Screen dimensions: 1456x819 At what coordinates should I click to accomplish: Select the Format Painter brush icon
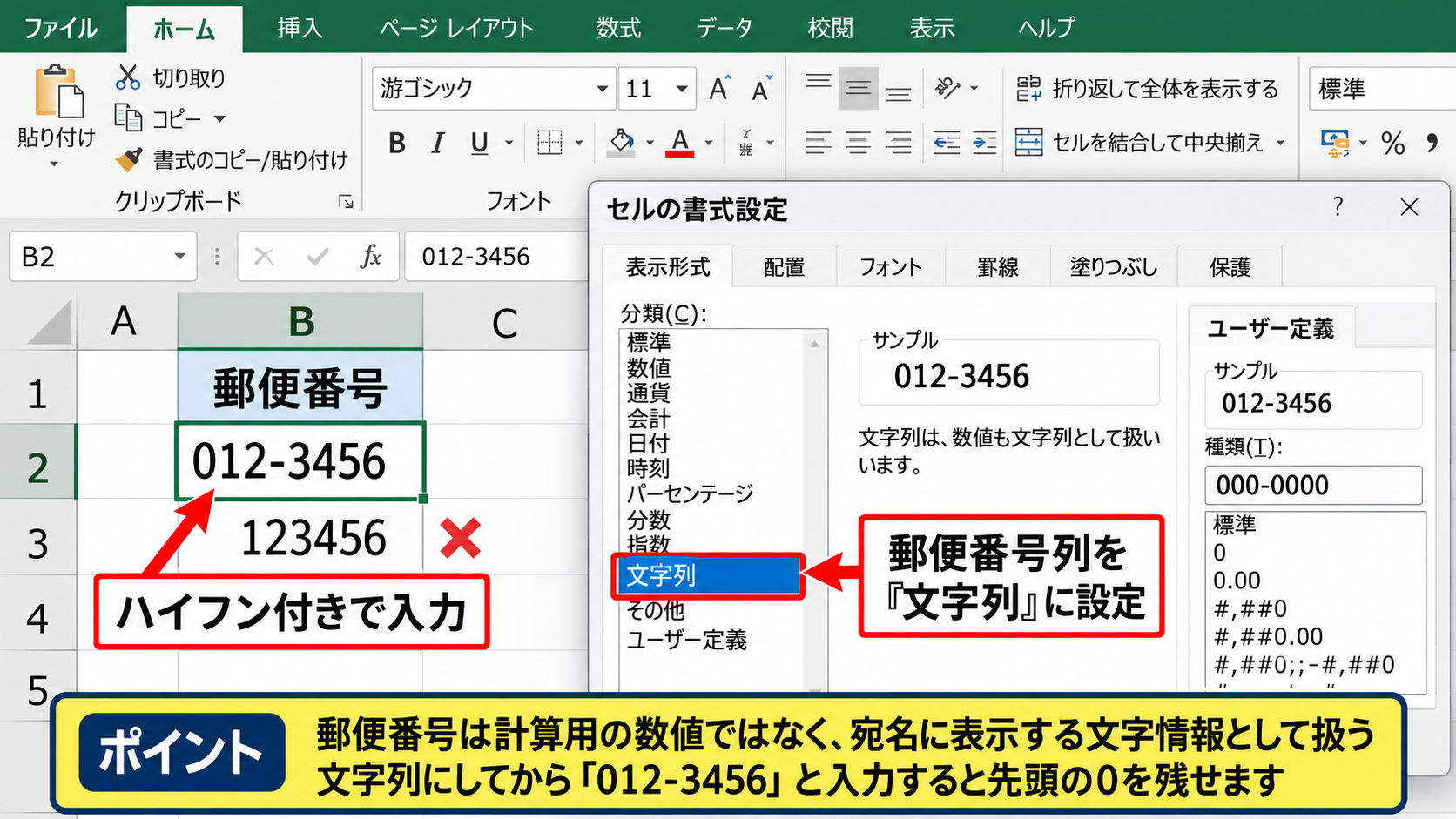point(129,159)
